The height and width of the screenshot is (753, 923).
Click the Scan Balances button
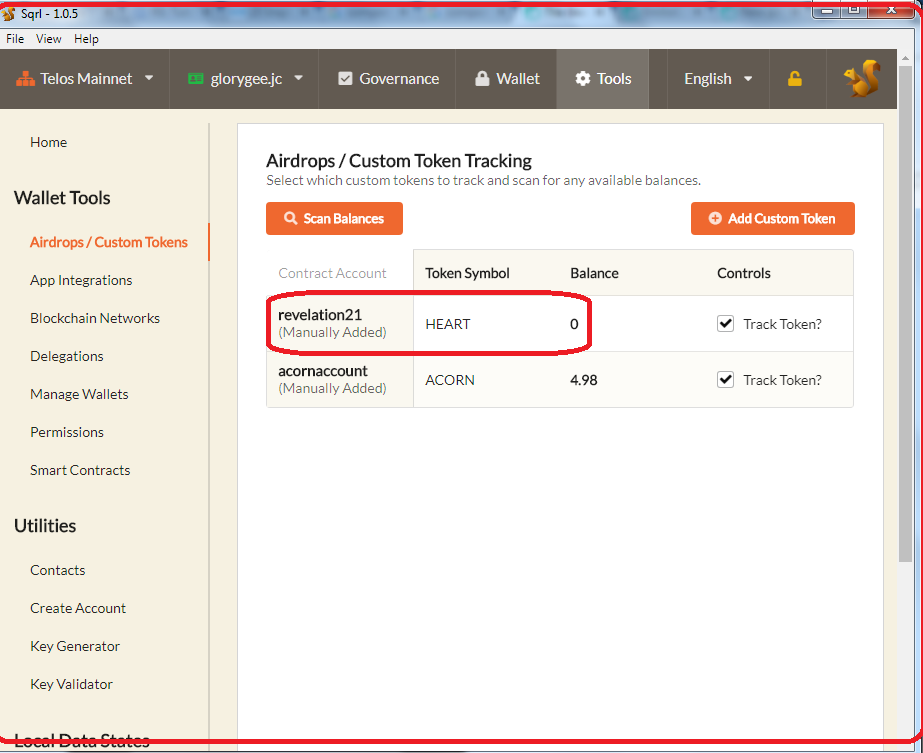334,218
